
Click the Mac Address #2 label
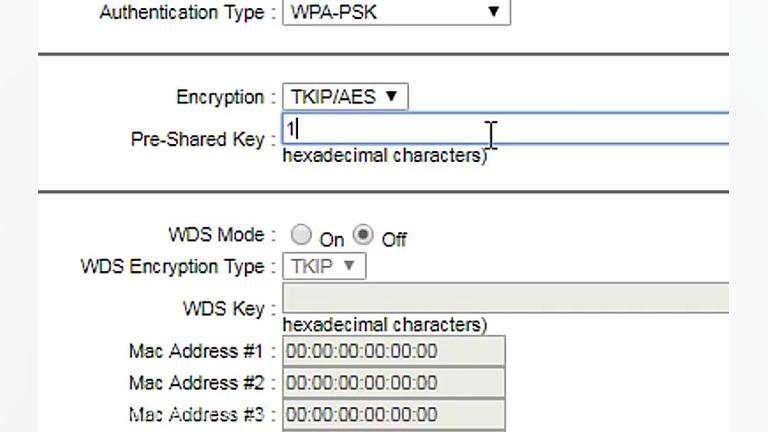[195, 383]
